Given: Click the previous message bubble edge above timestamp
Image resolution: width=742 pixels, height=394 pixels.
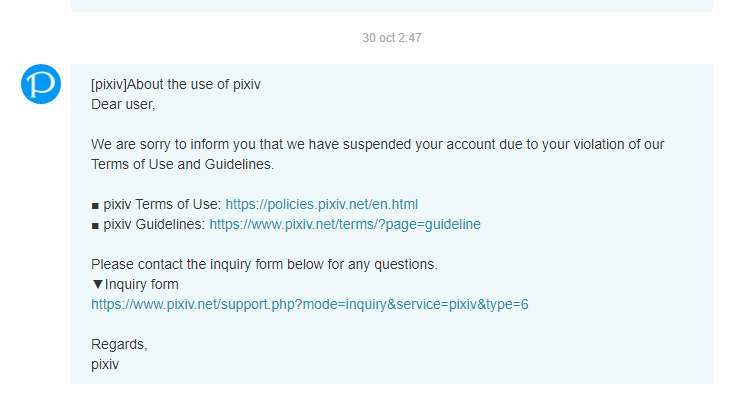Looking at the screenshot, I should (x=392, y=6).
